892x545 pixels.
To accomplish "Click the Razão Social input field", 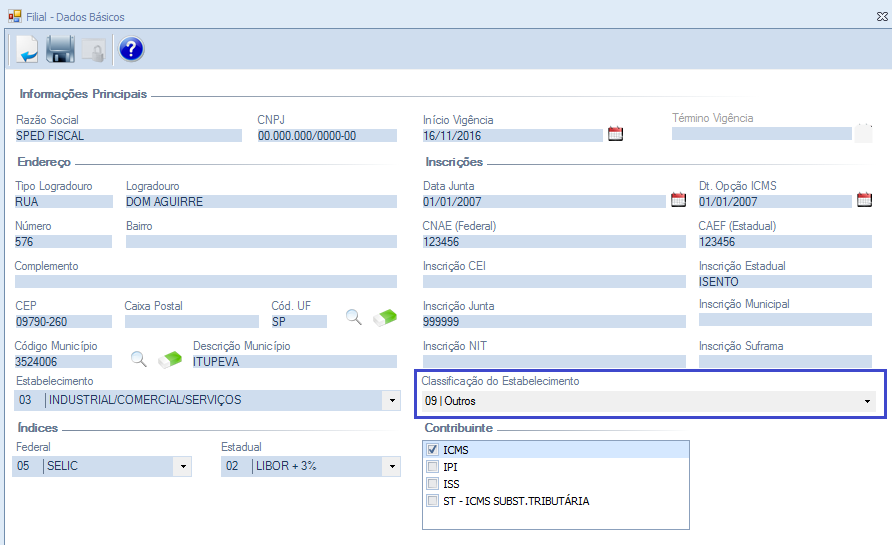I will tap(128, 135).
